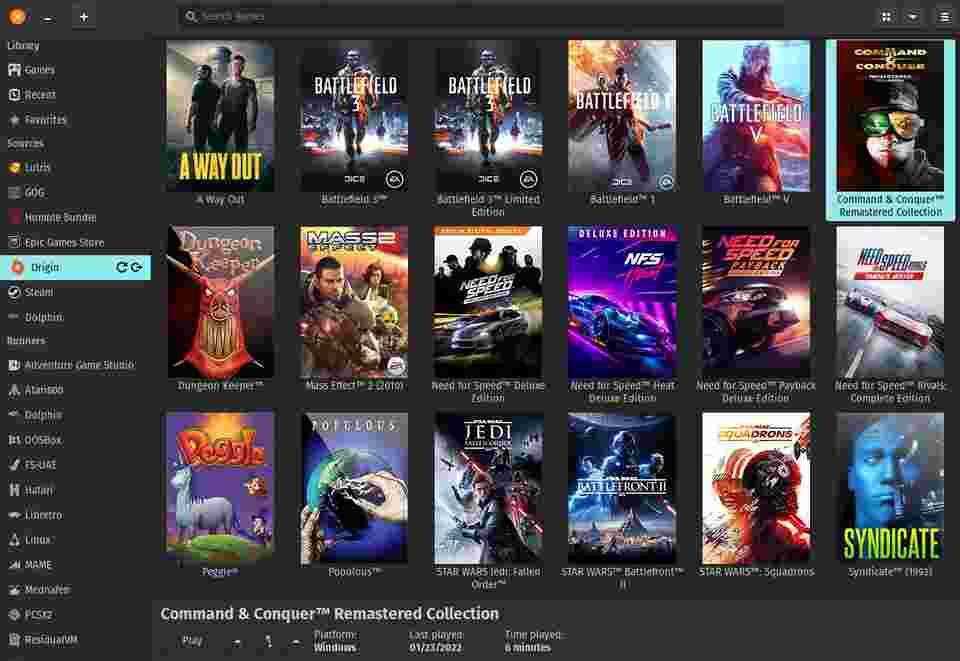This screenshot has height=661, width=960.
Task: Click the second Origin row icon beside refresh
Action: click(137, 267)
